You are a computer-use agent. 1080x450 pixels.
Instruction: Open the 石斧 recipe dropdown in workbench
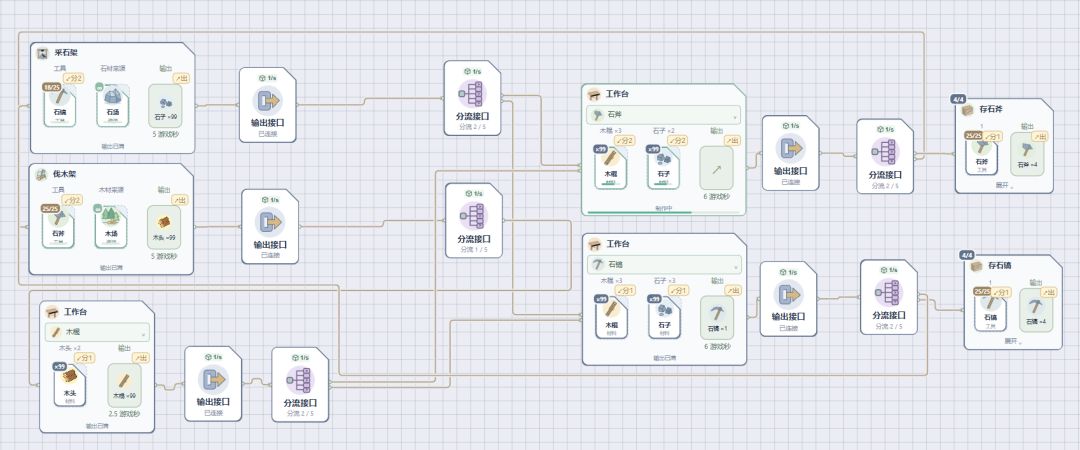point(663,115)
